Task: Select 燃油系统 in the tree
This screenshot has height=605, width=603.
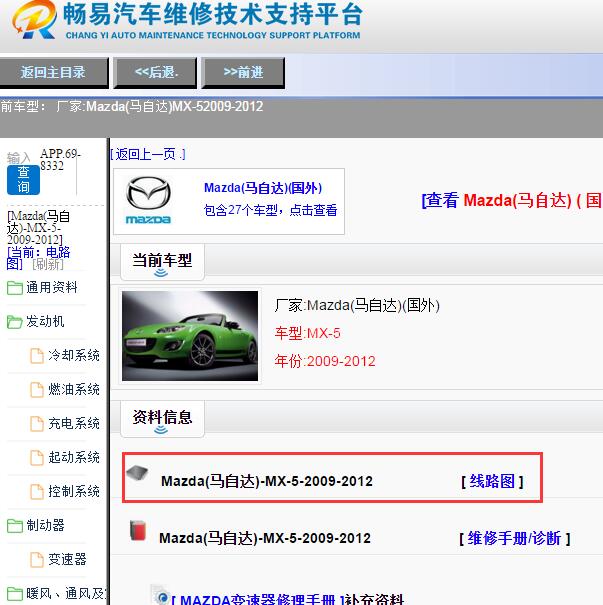Action: click(x=74, y=389)
